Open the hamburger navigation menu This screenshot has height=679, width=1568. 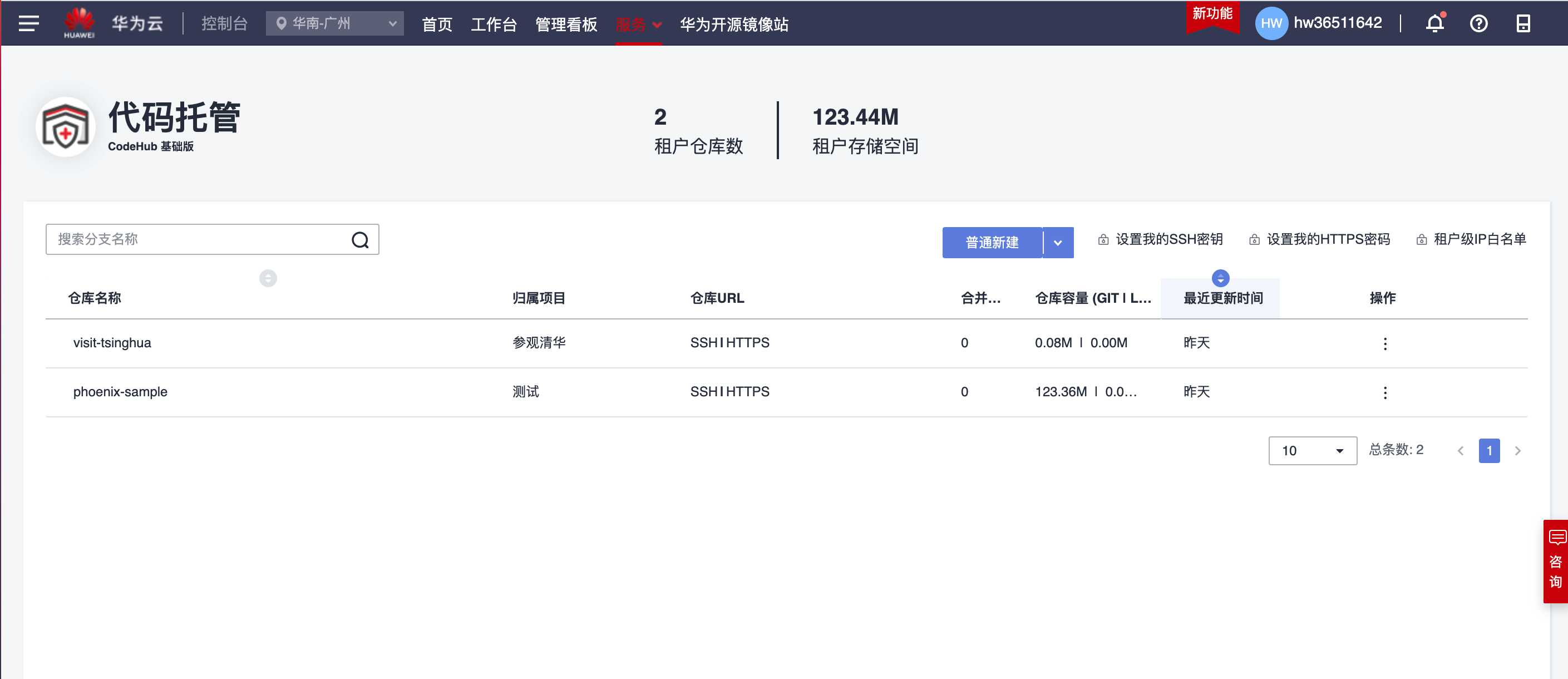click(x=28, y=23)
